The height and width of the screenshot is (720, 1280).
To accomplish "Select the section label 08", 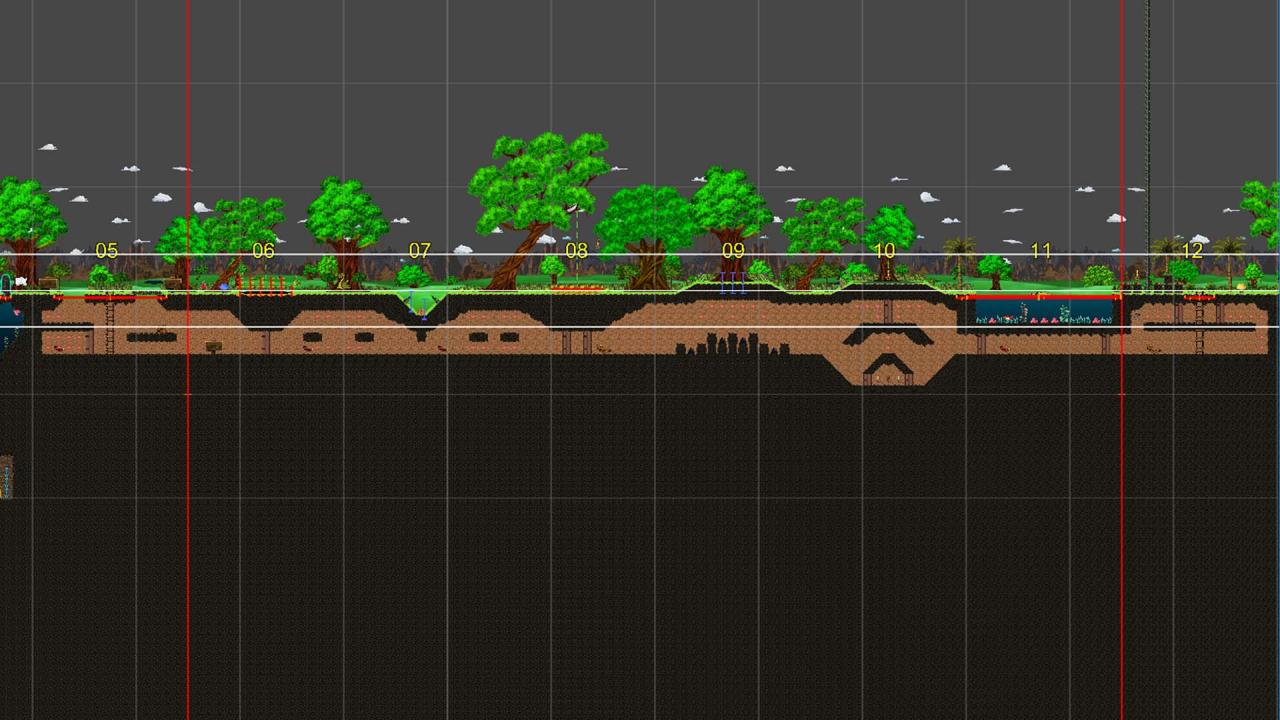I will [x=577, y=251].
